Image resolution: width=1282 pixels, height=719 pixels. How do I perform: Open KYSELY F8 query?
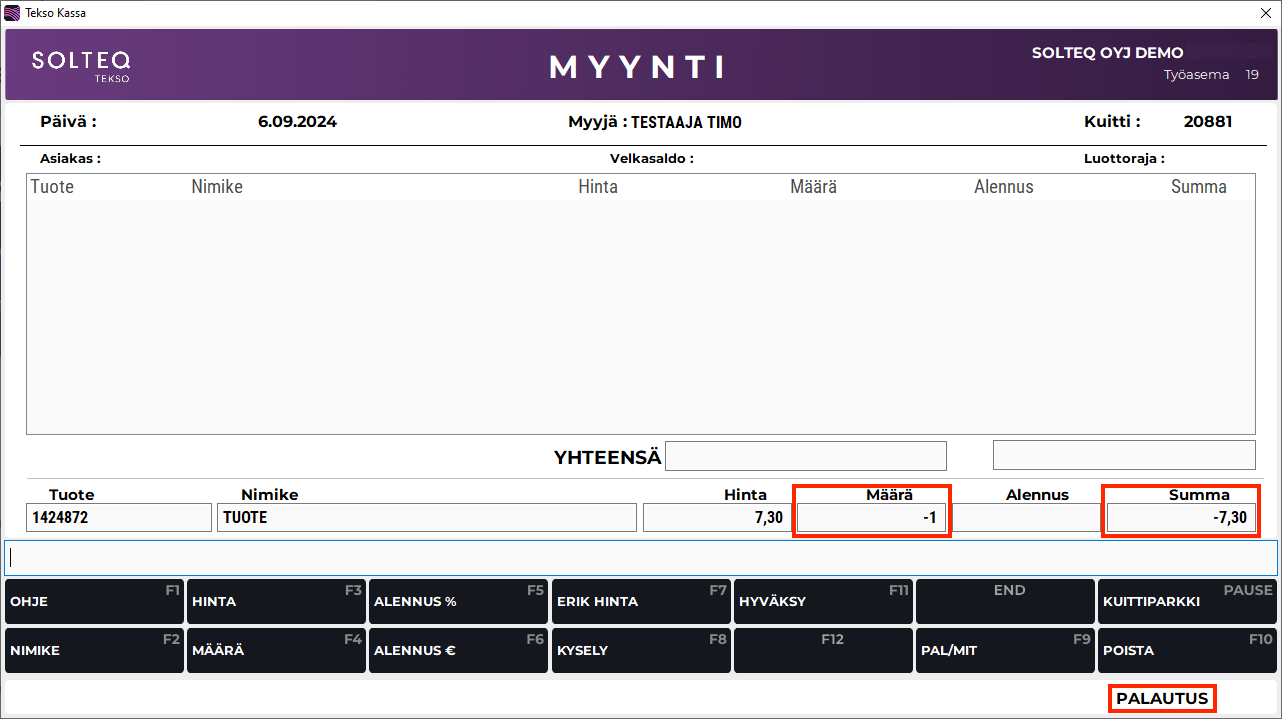click(x=640, y=650)
